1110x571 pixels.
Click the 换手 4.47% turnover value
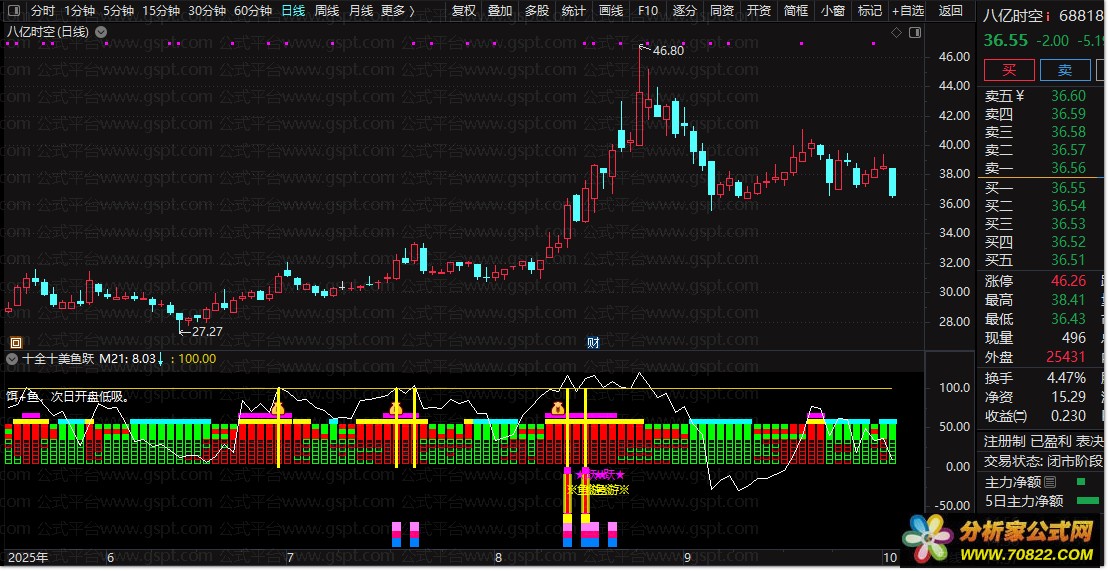click(x=1066, y=378)
